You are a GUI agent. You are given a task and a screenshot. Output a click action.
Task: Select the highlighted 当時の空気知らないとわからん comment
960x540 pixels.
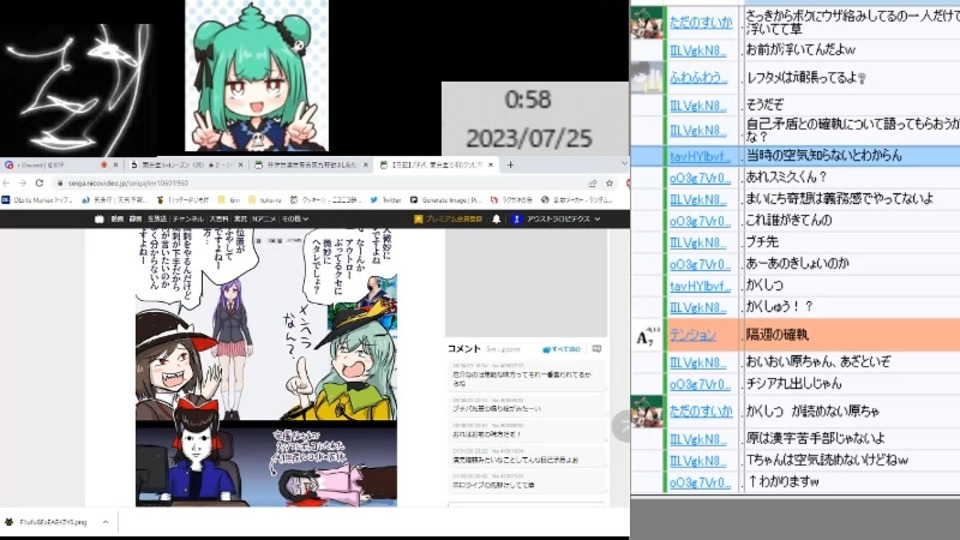coord(824,156)
